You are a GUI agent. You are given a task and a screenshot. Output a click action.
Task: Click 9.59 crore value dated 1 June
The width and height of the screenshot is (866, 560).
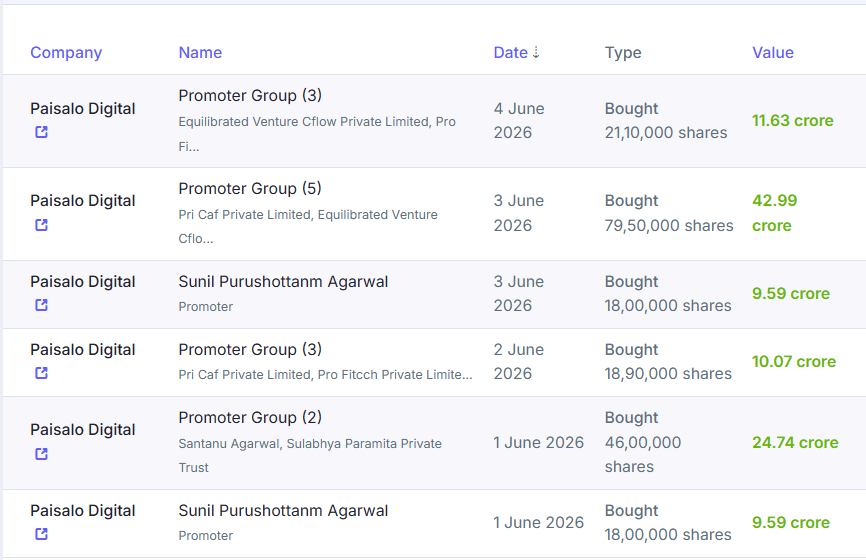point(791,522)
